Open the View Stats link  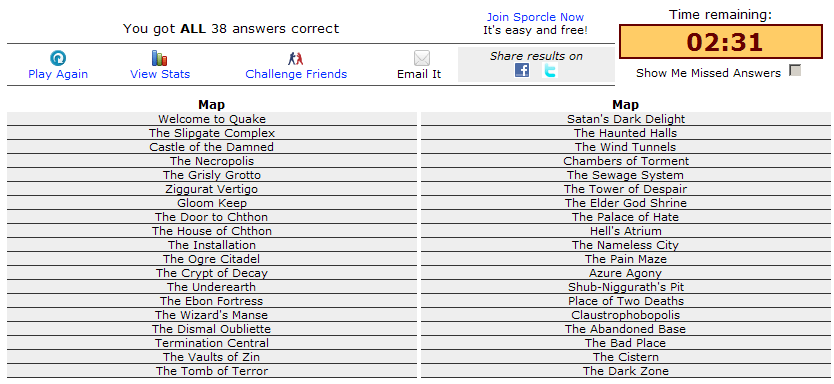[160, 74]
